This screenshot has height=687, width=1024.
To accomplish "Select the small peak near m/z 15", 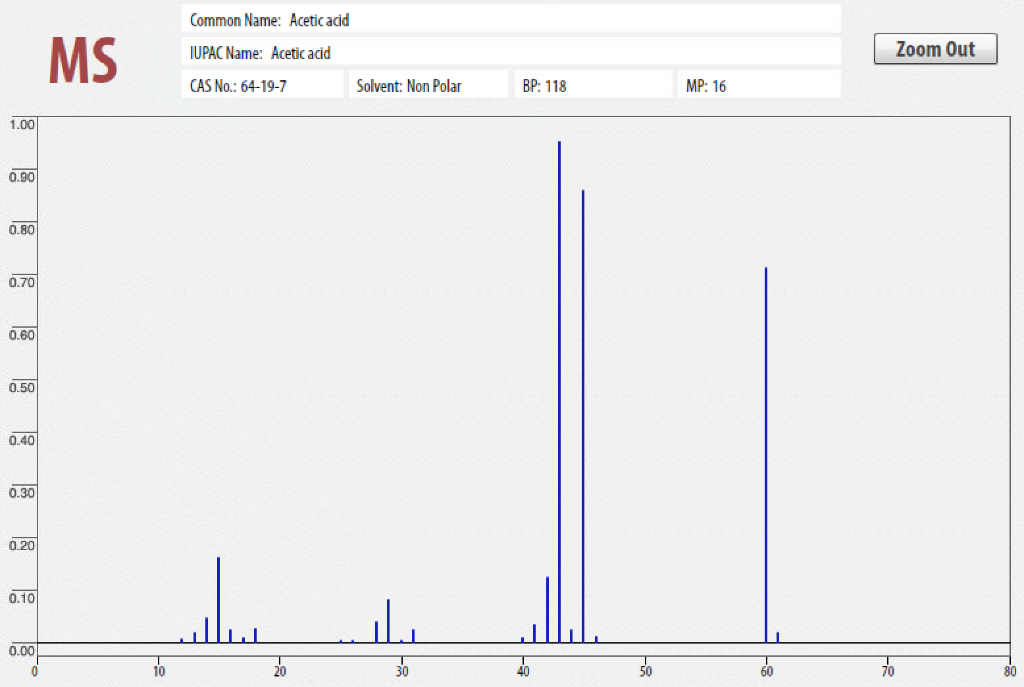I will point(218,600).
